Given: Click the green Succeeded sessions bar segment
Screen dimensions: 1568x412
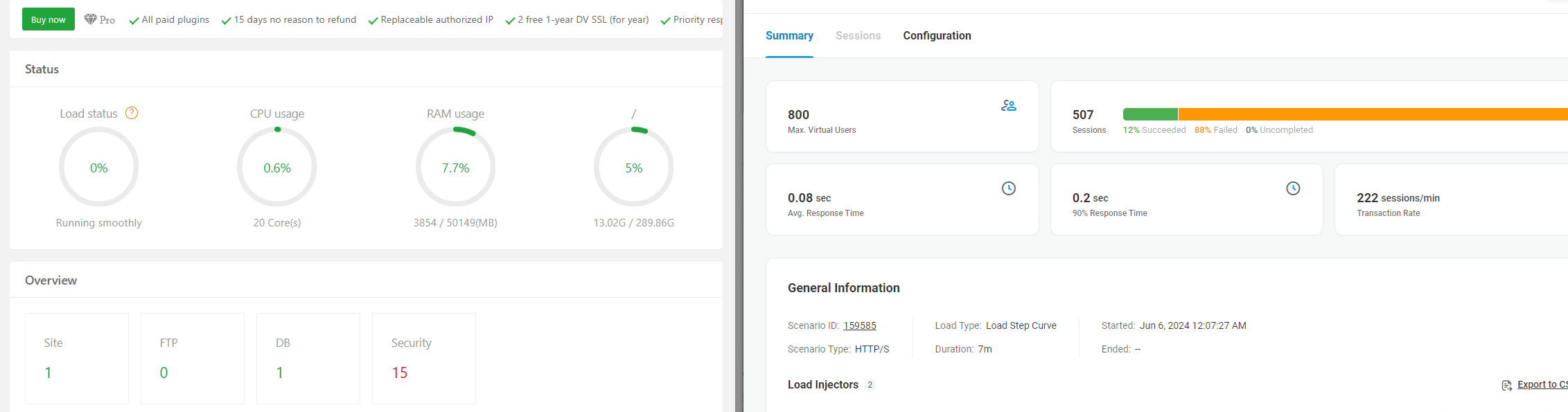Looking at the screenshot, I should point(1150,114).
